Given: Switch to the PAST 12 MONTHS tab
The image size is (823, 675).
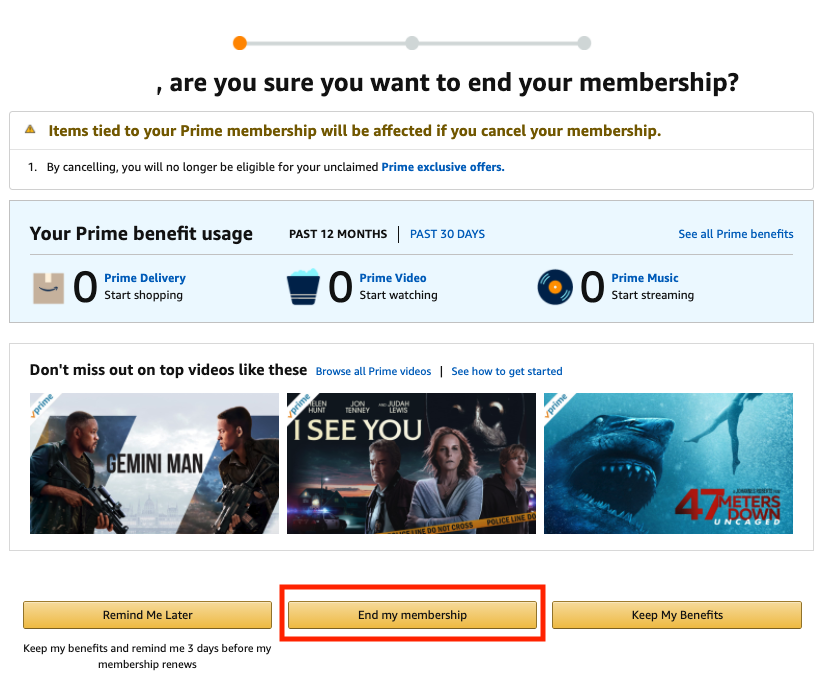Looking at the screenshot, I should click(x=338, y=234).
